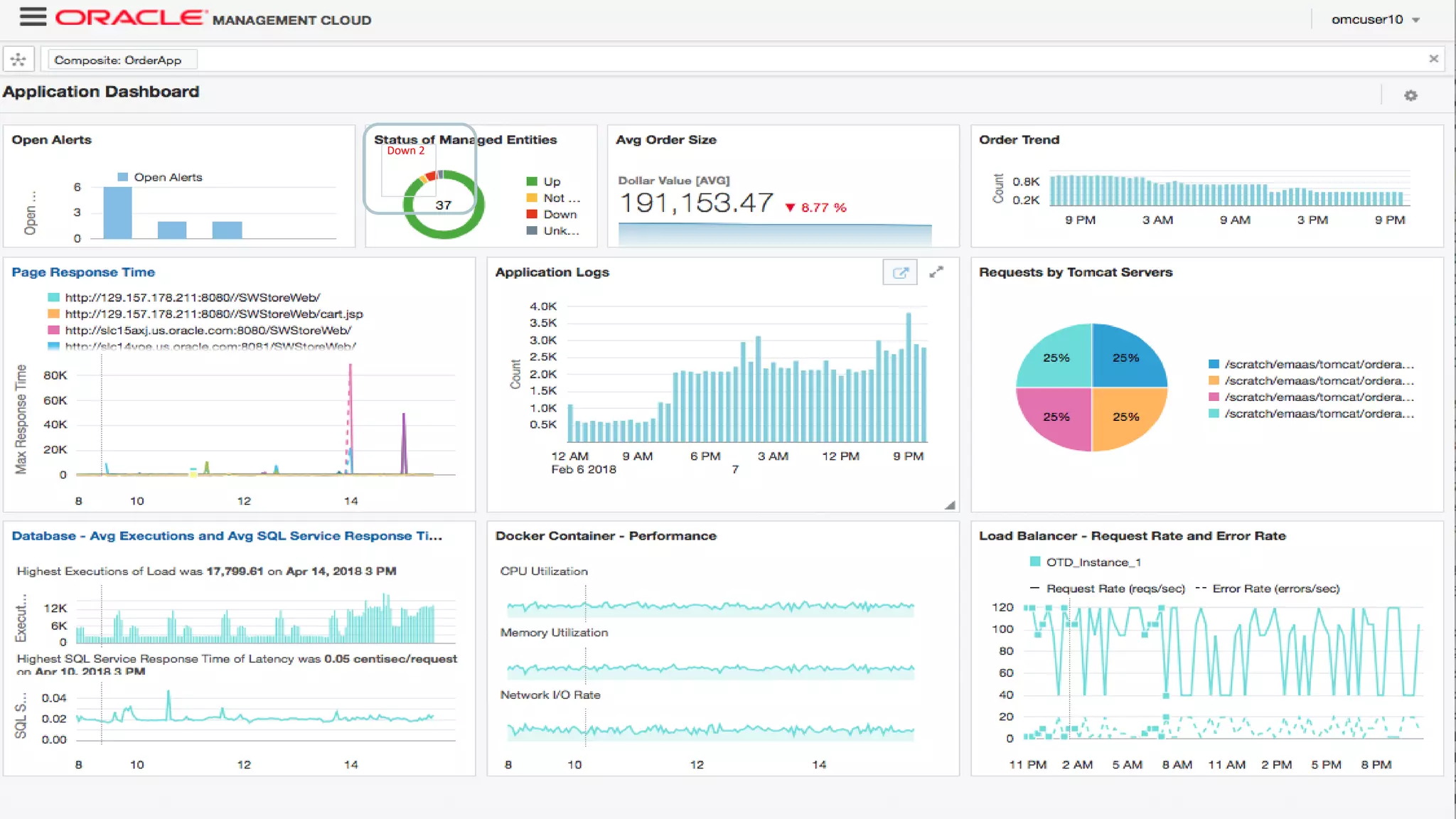This screenshot has height=819, width=1456.
Task: Click the Open Alerts legend color swatch
Action: click(122, 177)
